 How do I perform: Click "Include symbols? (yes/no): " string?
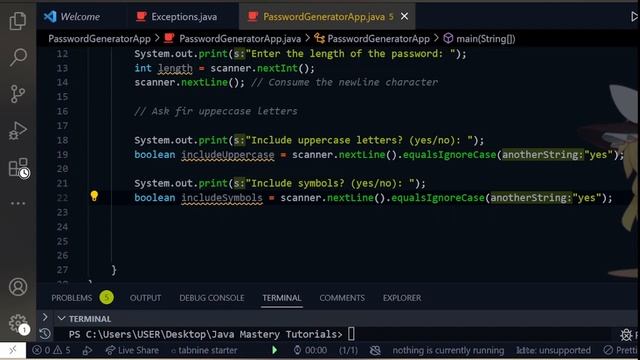click(x=330, y=183)
